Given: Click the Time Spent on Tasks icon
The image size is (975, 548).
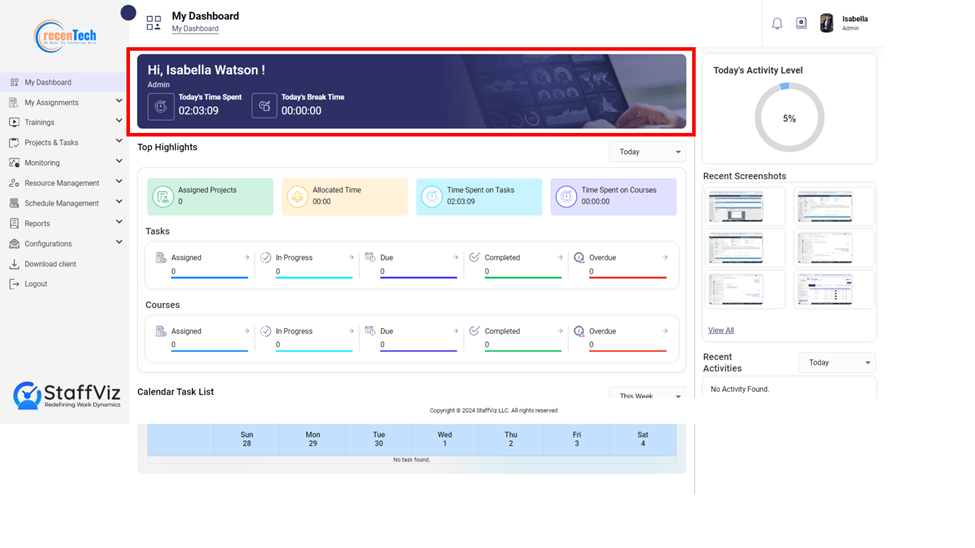Looking at the screenshot, I should click(432, 197).
